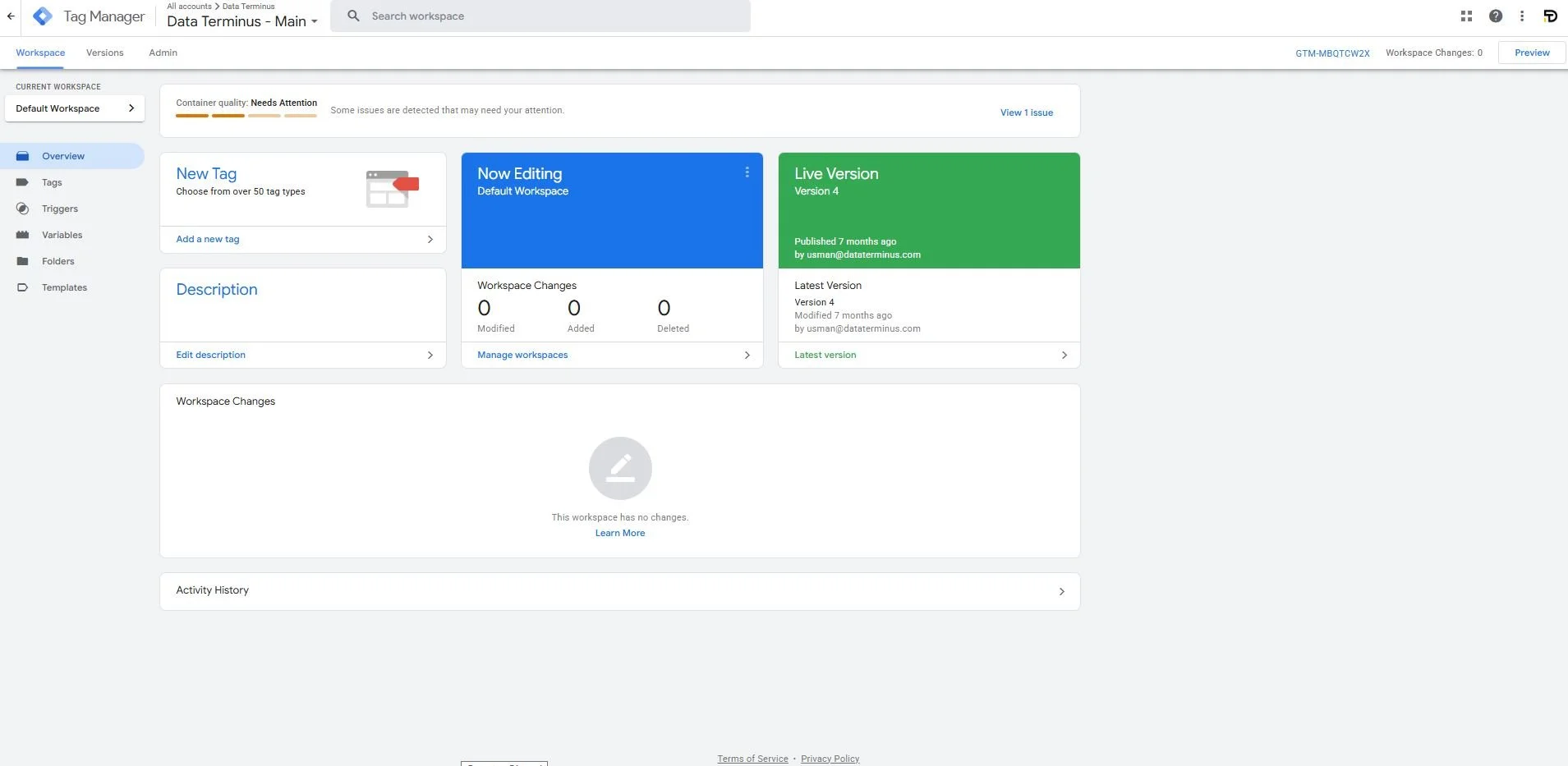Image resolution: width=1568 pixels, height=766 pixels.
Task: Open the Google apps grid icon
Action: click(x=1466, y=16)
